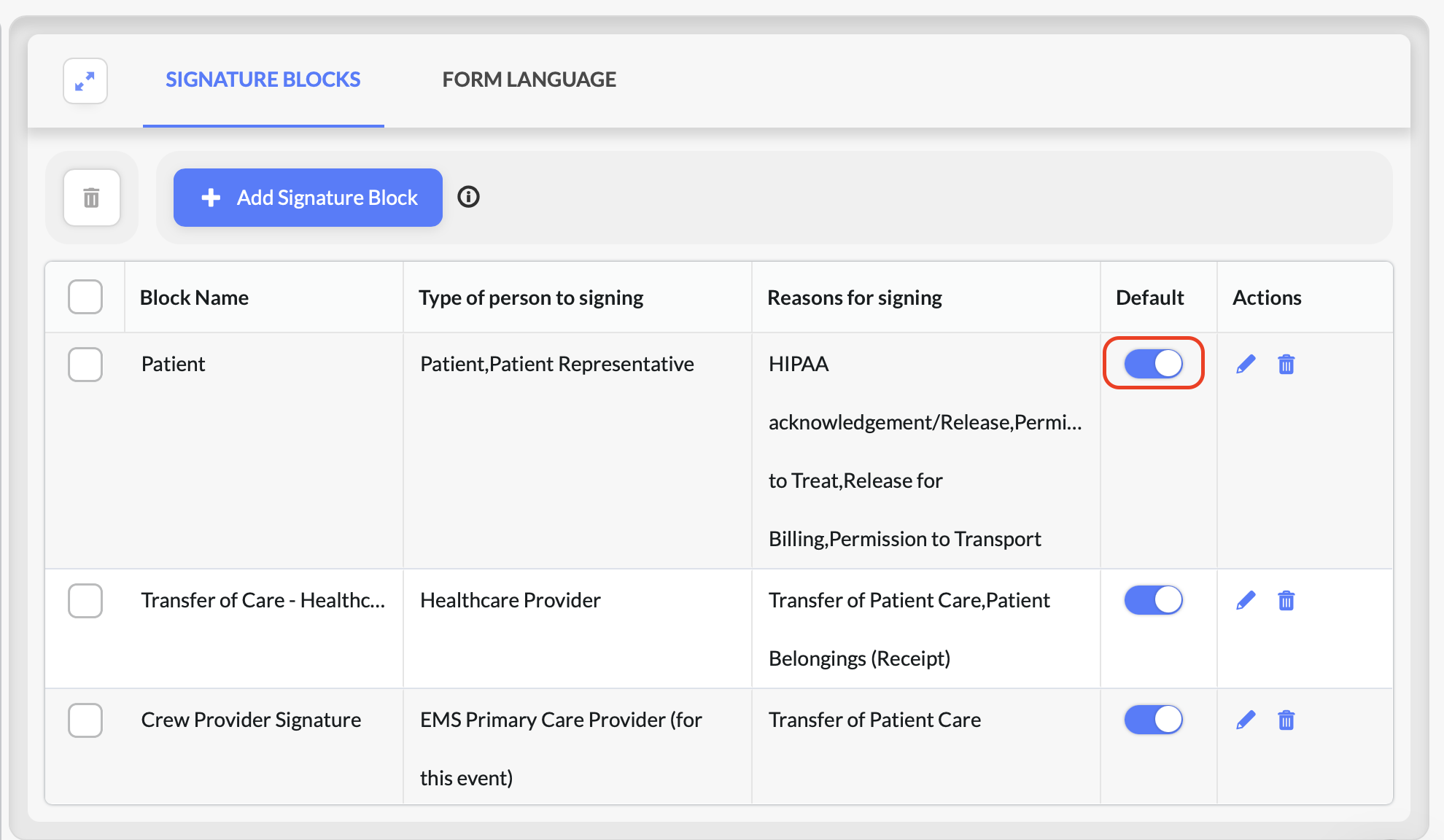Check the select-all header checkbox

85,297
